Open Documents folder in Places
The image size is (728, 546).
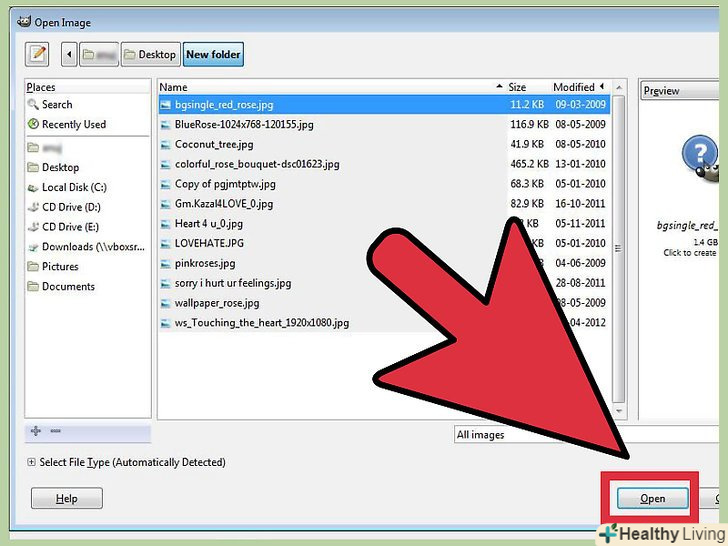pyautogui.click(x=68, y=286)
